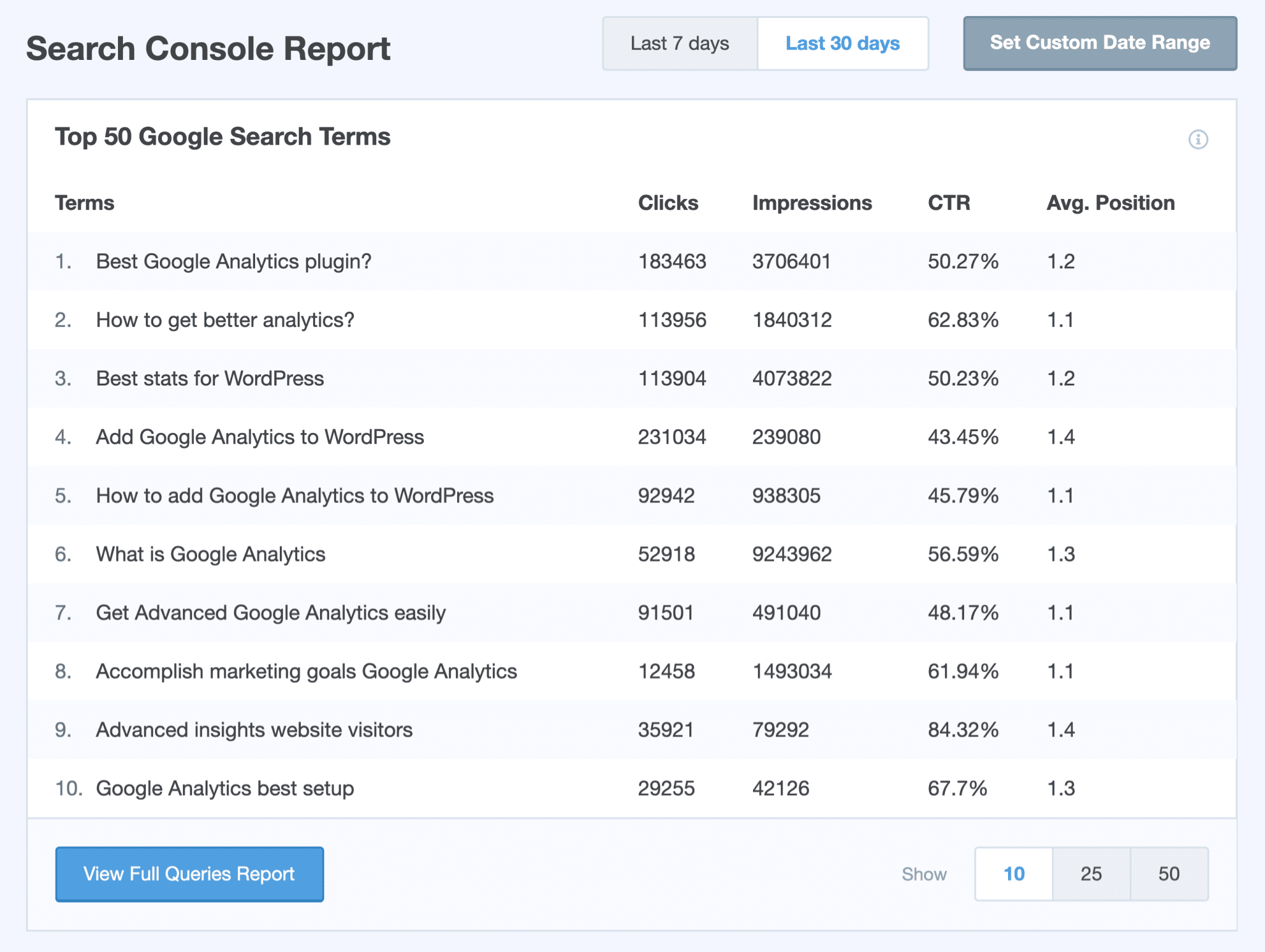Show 25 rows in the table

tap(1091, 874)
